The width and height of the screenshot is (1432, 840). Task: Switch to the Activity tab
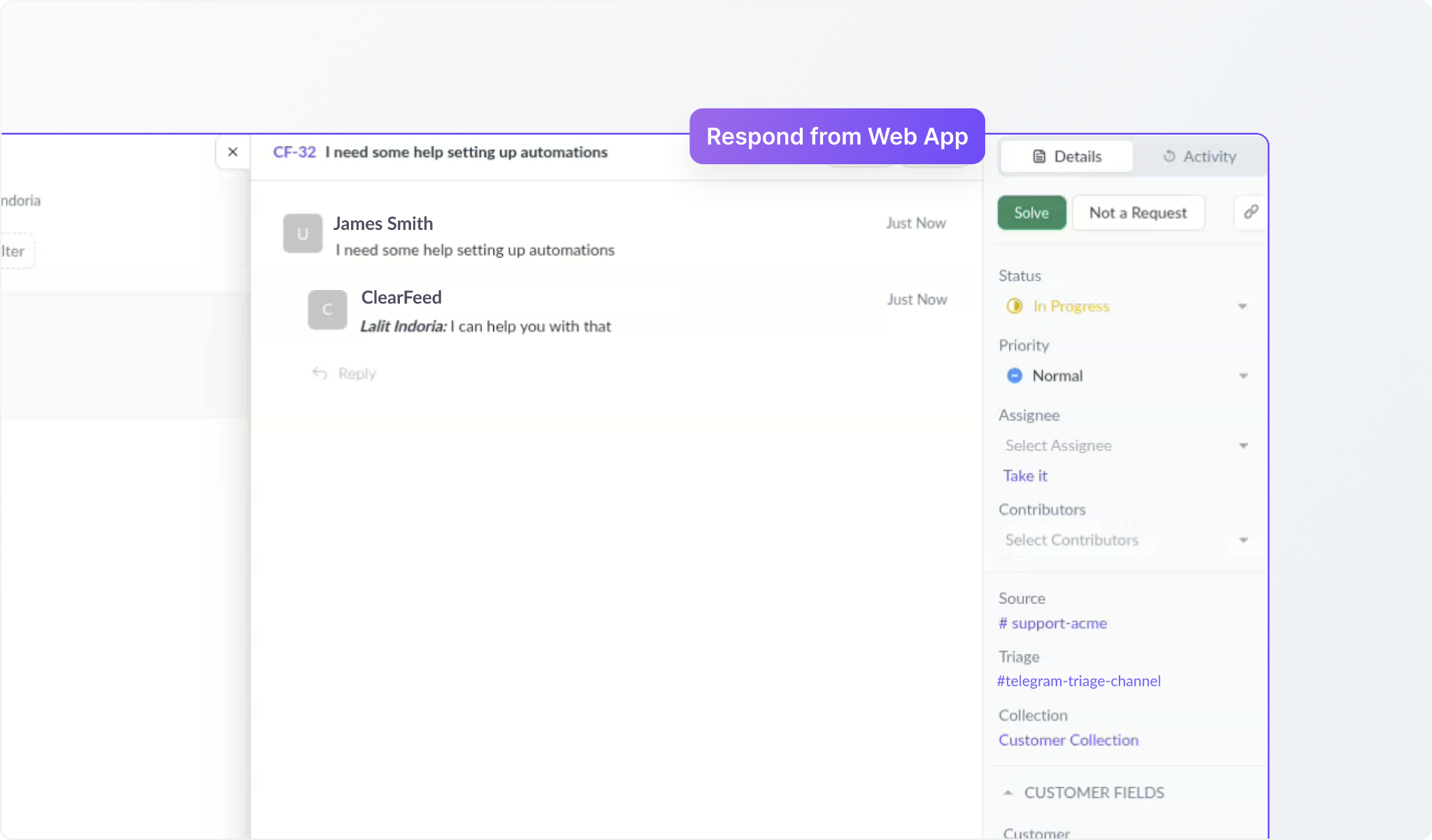point(1200,157)
